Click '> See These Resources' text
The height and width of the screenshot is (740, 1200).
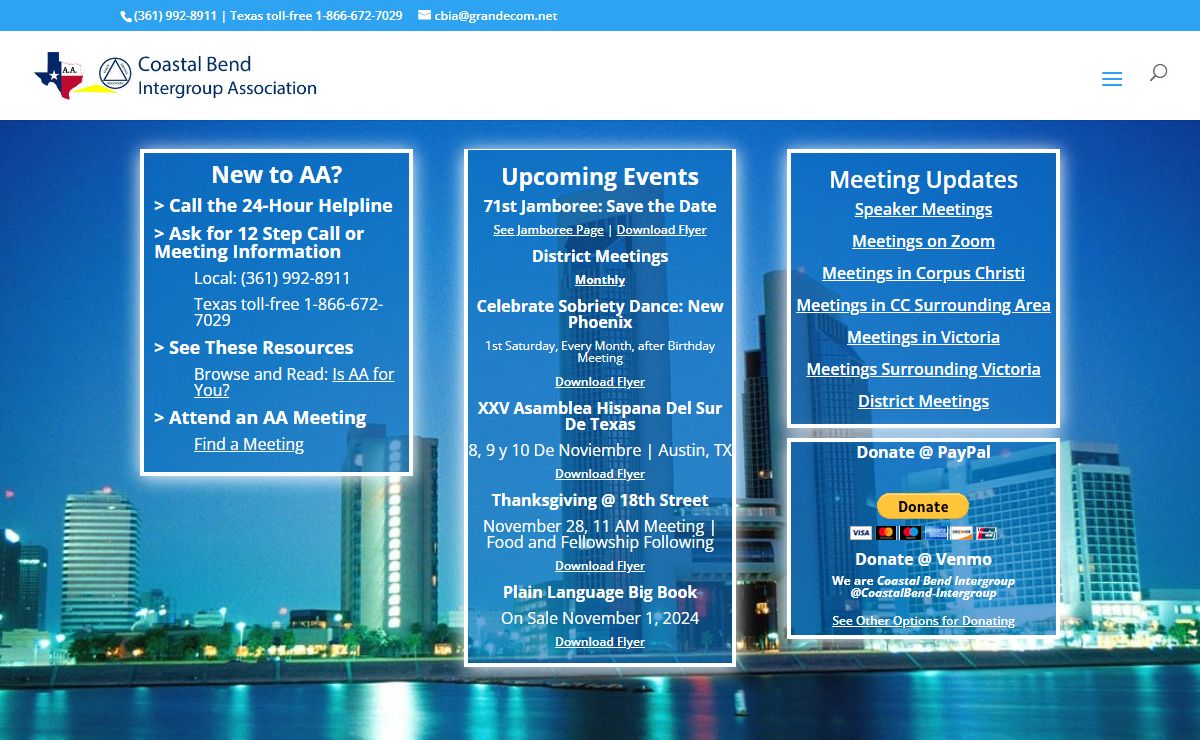point(254,348)
